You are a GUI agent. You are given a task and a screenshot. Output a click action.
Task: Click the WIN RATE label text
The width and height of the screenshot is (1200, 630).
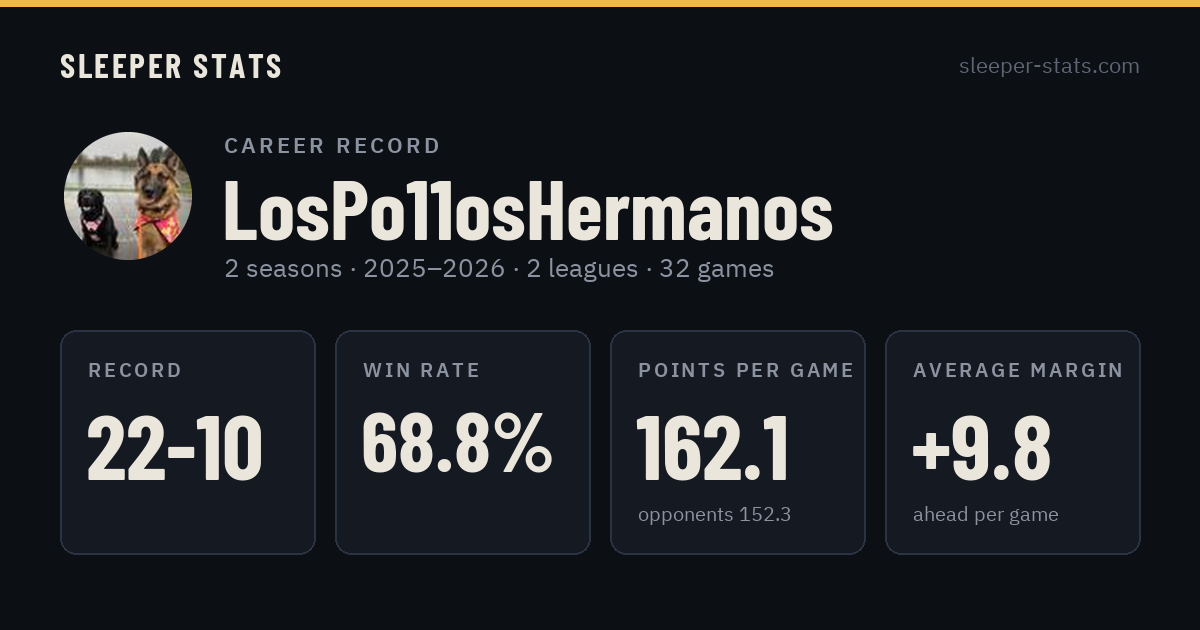[x=422, y=370]
